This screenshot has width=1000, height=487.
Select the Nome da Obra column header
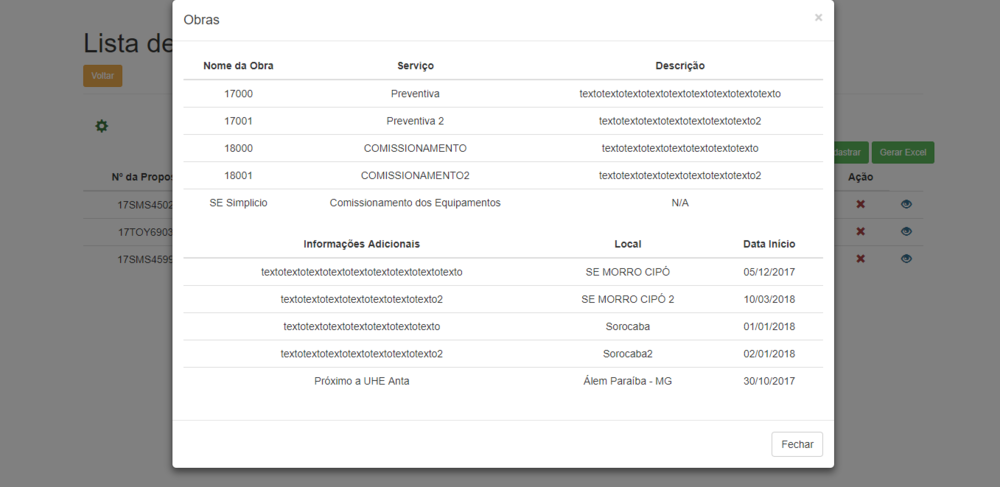tap(238, 66)
